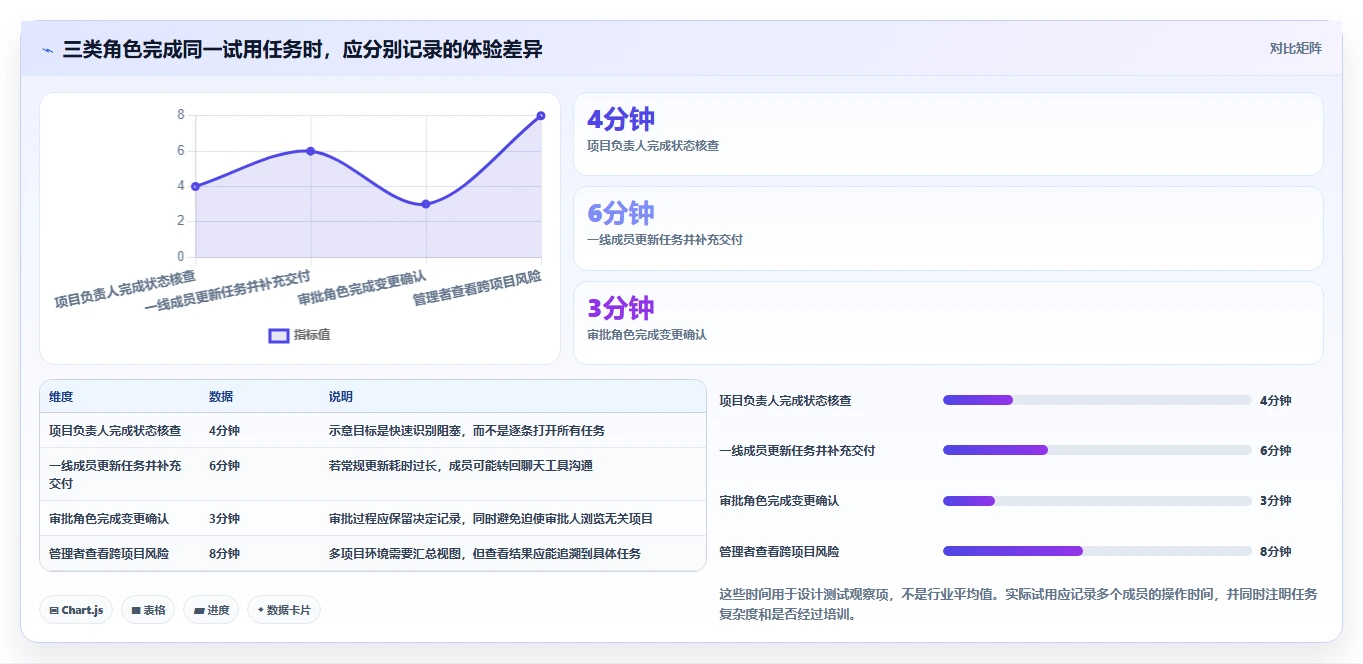The width and height of the screenshot is (1363, 664).
Task: Click the description 示意目标是快速识别阻塞
Action: tap(467, 430)
